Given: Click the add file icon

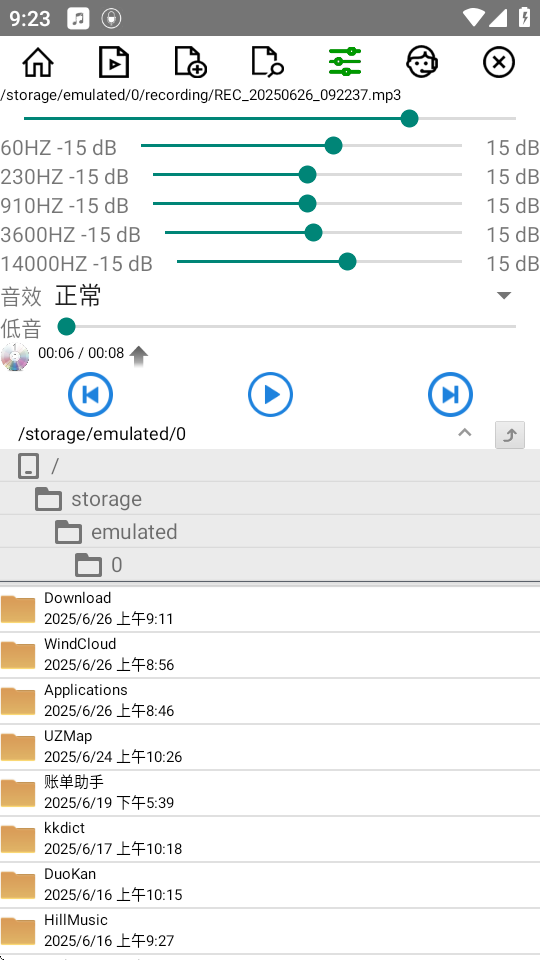Looking at the screenshot, I should click(x=191, y=62).
